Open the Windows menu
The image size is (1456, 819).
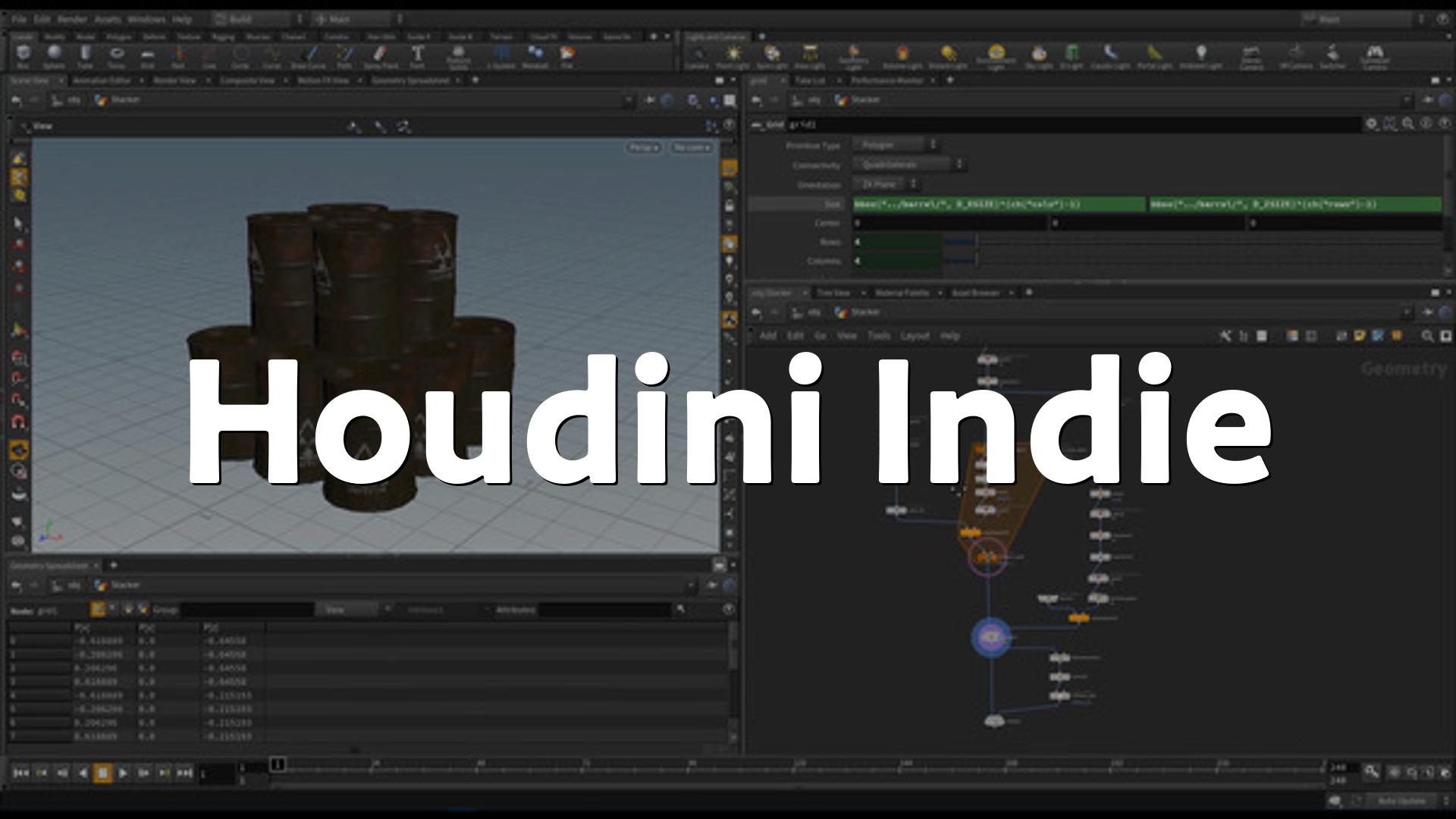[146, 19]
